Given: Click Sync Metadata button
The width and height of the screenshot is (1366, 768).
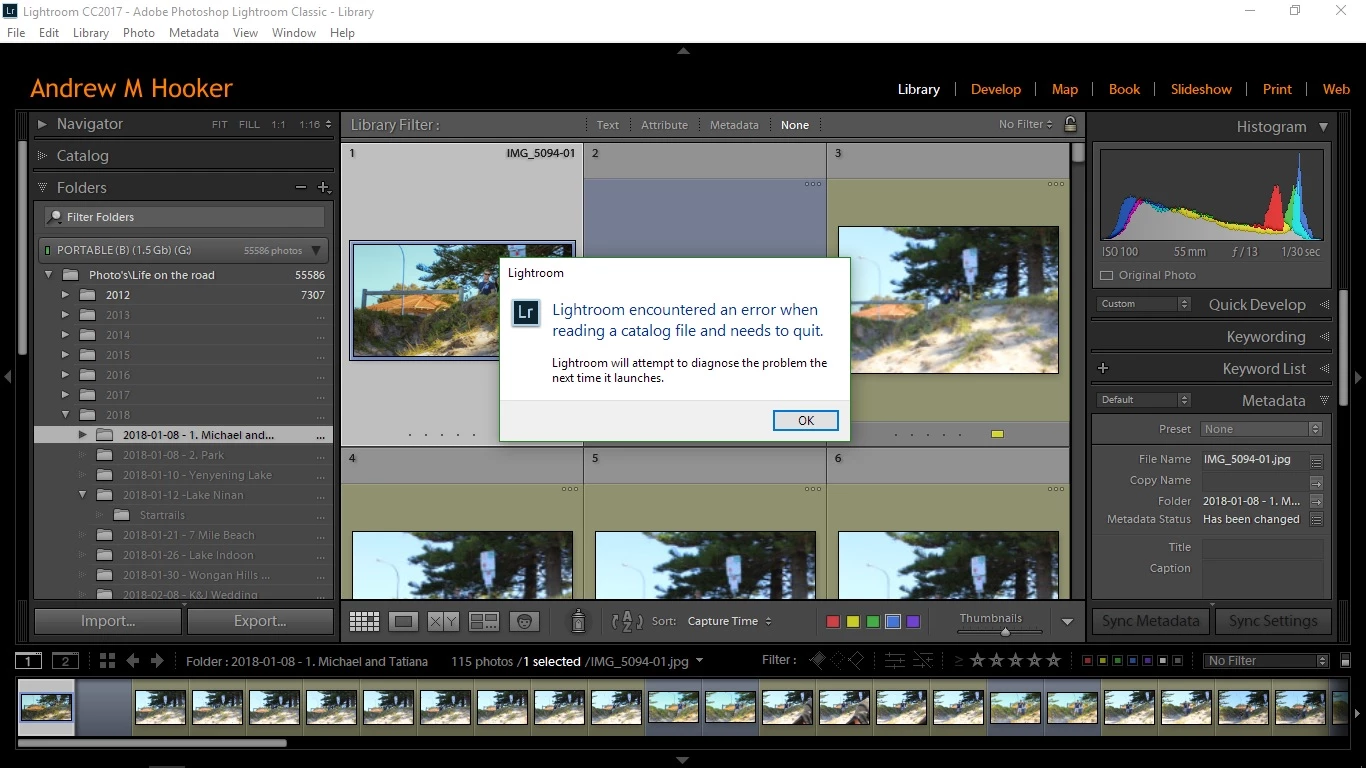Looking at the screenshot, I should [x=1151, y=621].
